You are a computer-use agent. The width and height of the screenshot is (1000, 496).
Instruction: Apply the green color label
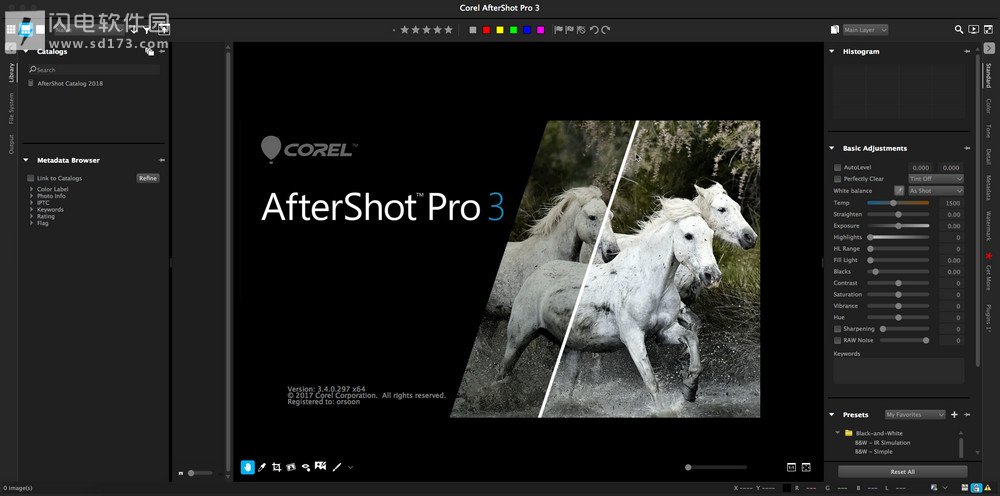coord(513,30)
